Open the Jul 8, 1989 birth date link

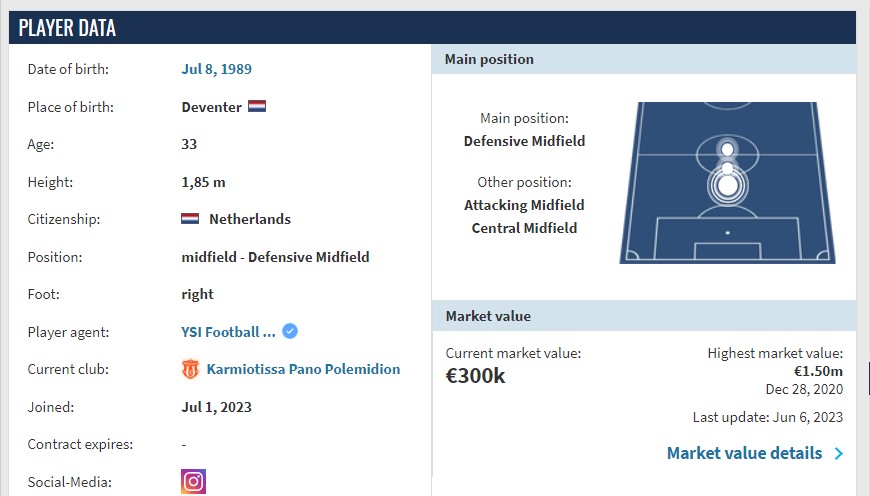pos(216,69)
